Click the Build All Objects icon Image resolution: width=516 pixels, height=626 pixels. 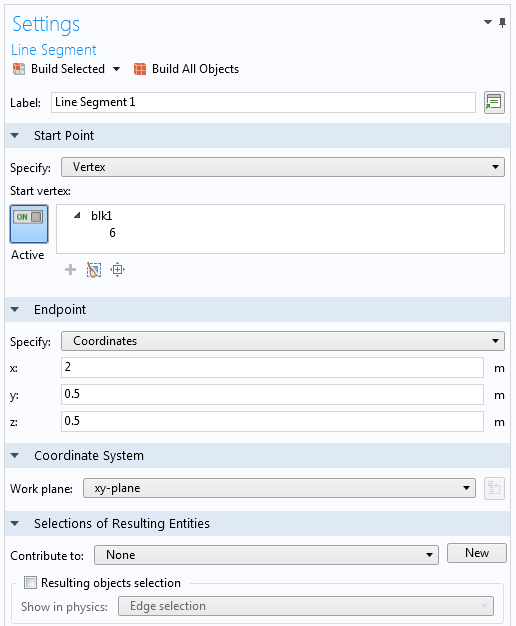140,69
